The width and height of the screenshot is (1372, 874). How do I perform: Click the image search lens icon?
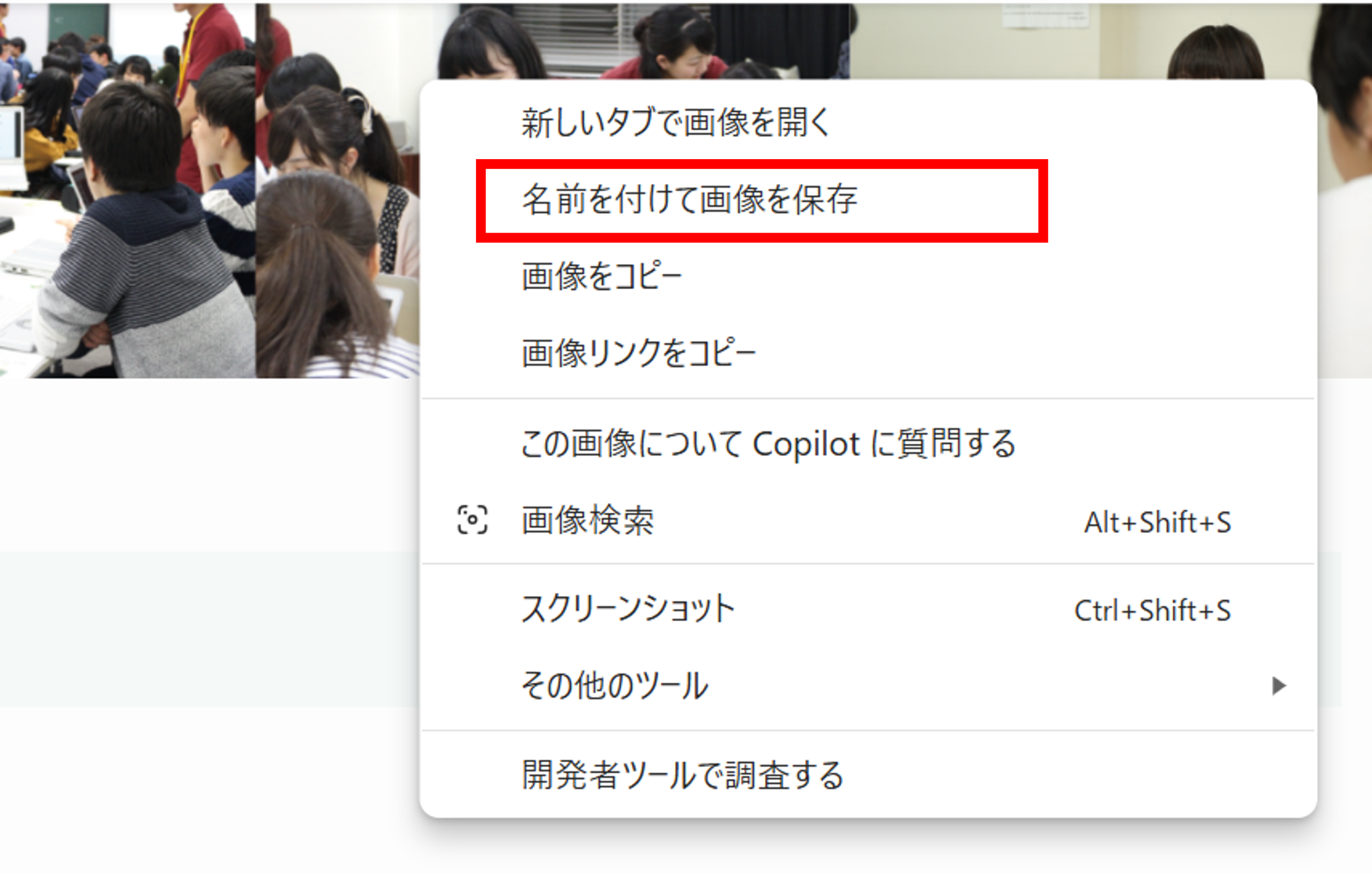click(x=472, y=520)
